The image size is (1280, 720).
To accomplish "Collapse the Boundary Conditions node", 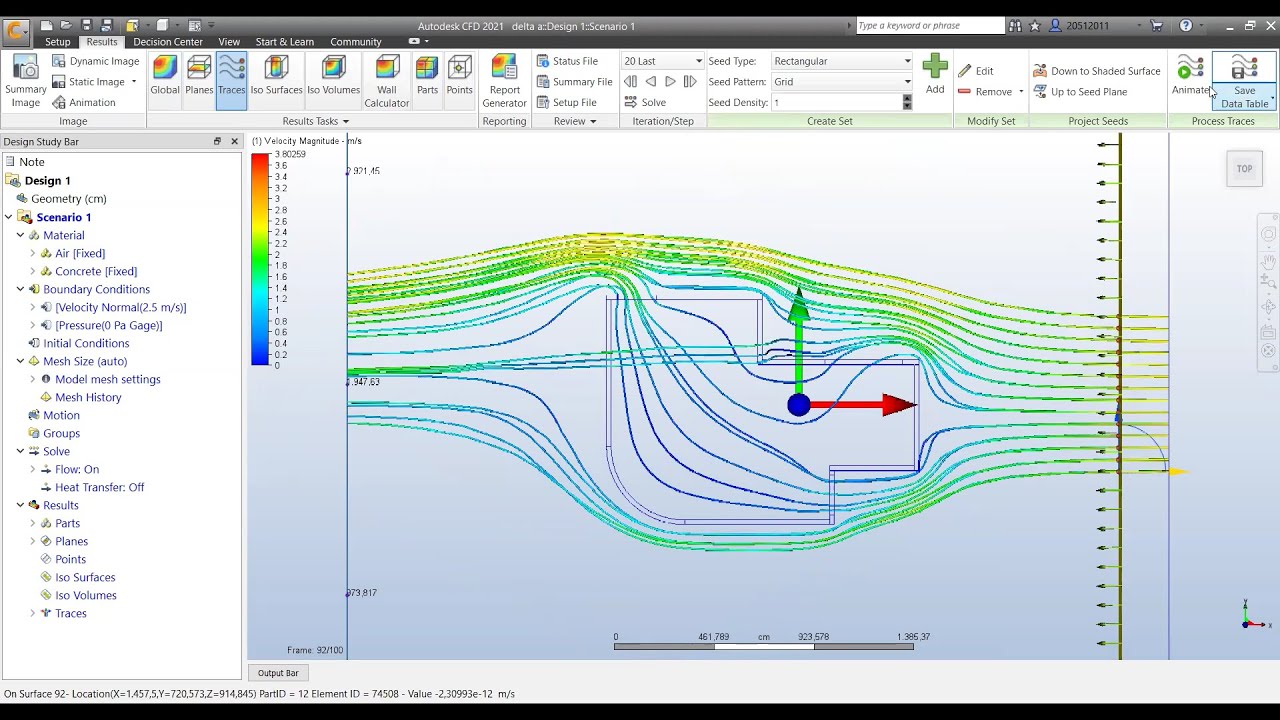I will click(20, 289).
